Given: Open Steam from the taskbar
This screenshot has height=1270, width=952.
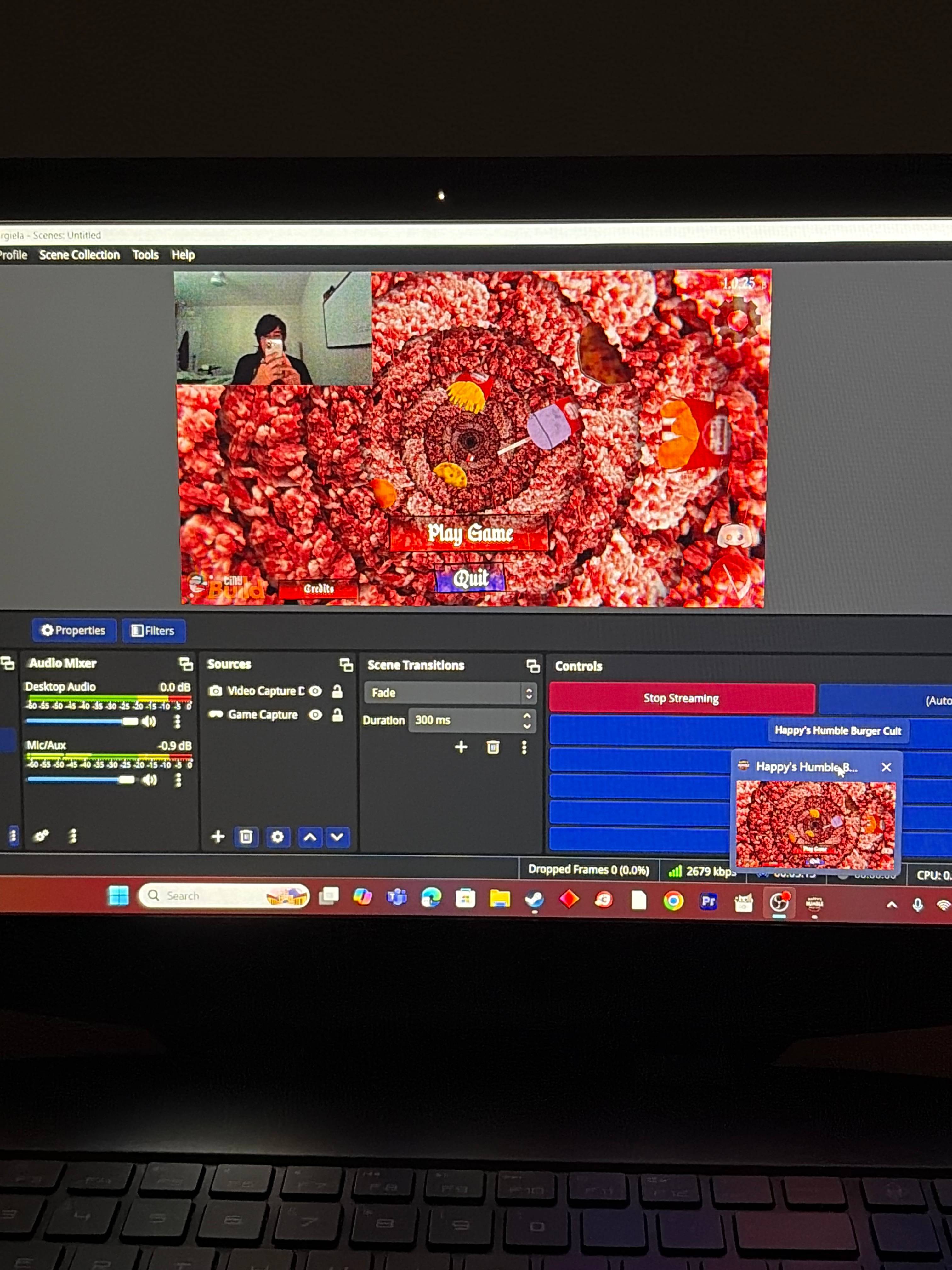Looking at the screenshot, I should 535,900.
